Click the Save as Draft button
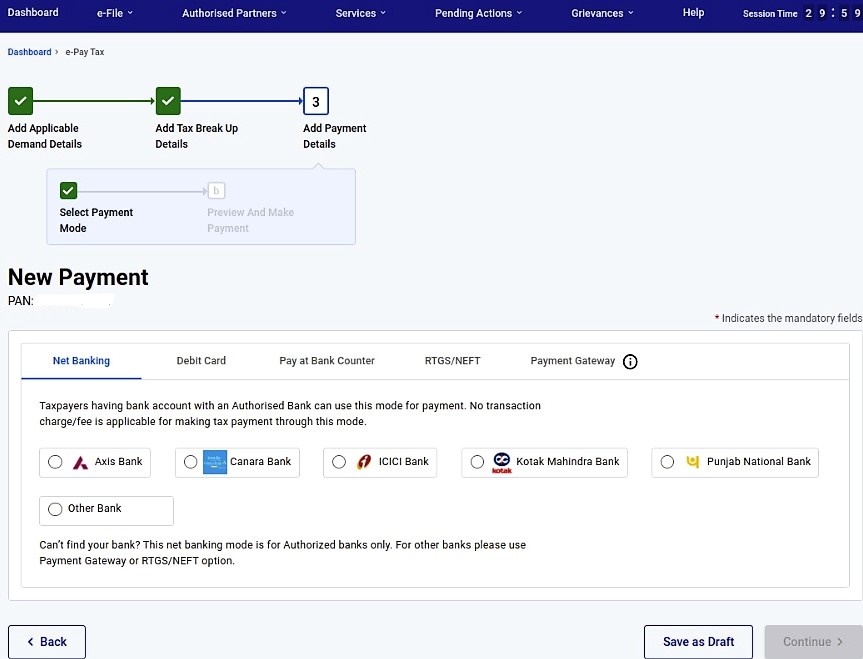Image resolution: width=863 pixels, height=659 pixels. pyautogui.click(x=698, y=641)
